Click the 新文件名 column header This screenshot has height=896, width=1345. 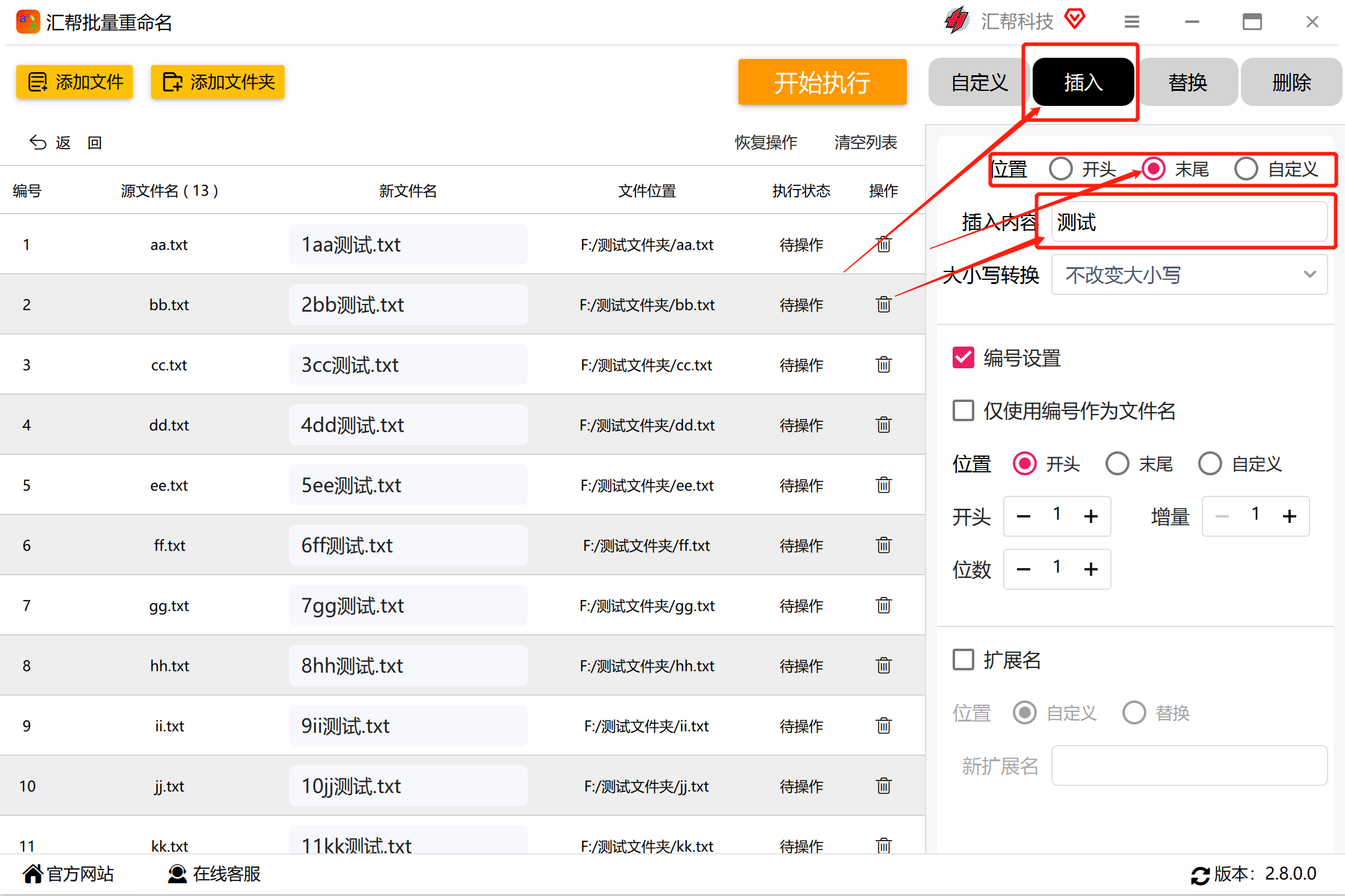tap(408, 191)
